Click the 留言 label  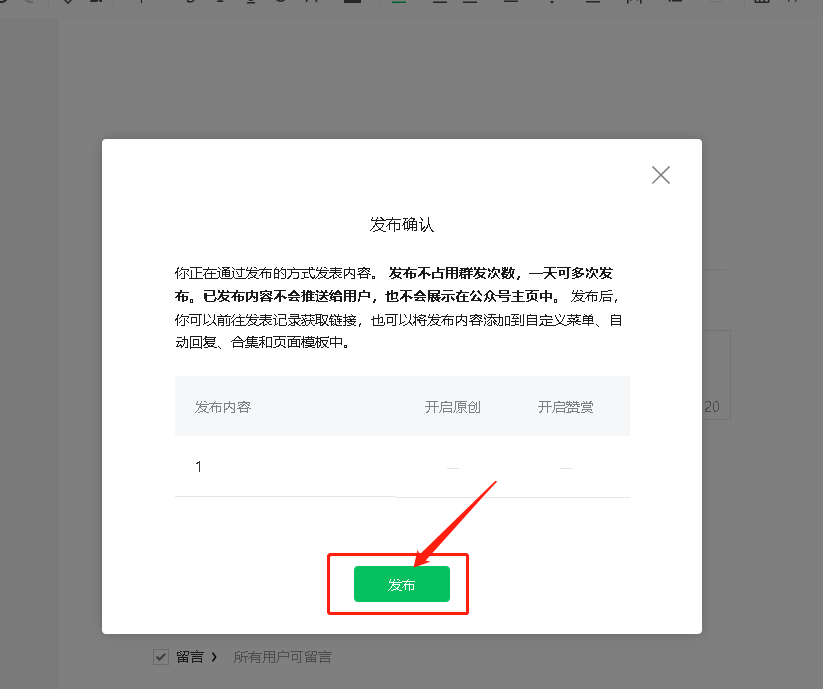189,657
